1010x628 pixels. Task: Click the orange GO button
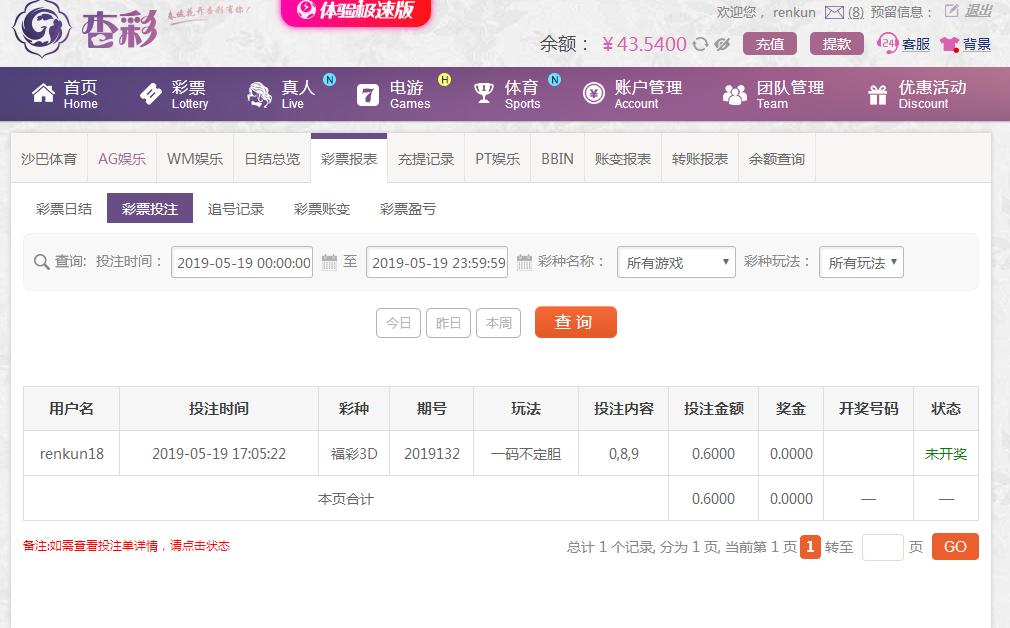(x=955, y=546)
